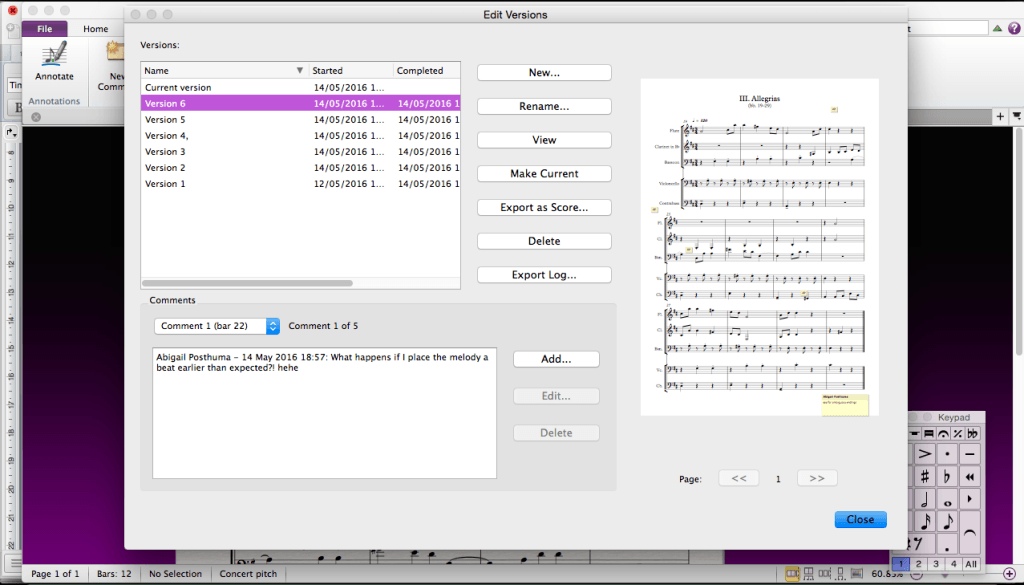Image resolution: width=1024 pixels, height=585 pixels.
Task: Open the percent-sign Keypad layout
Action: 957,434
